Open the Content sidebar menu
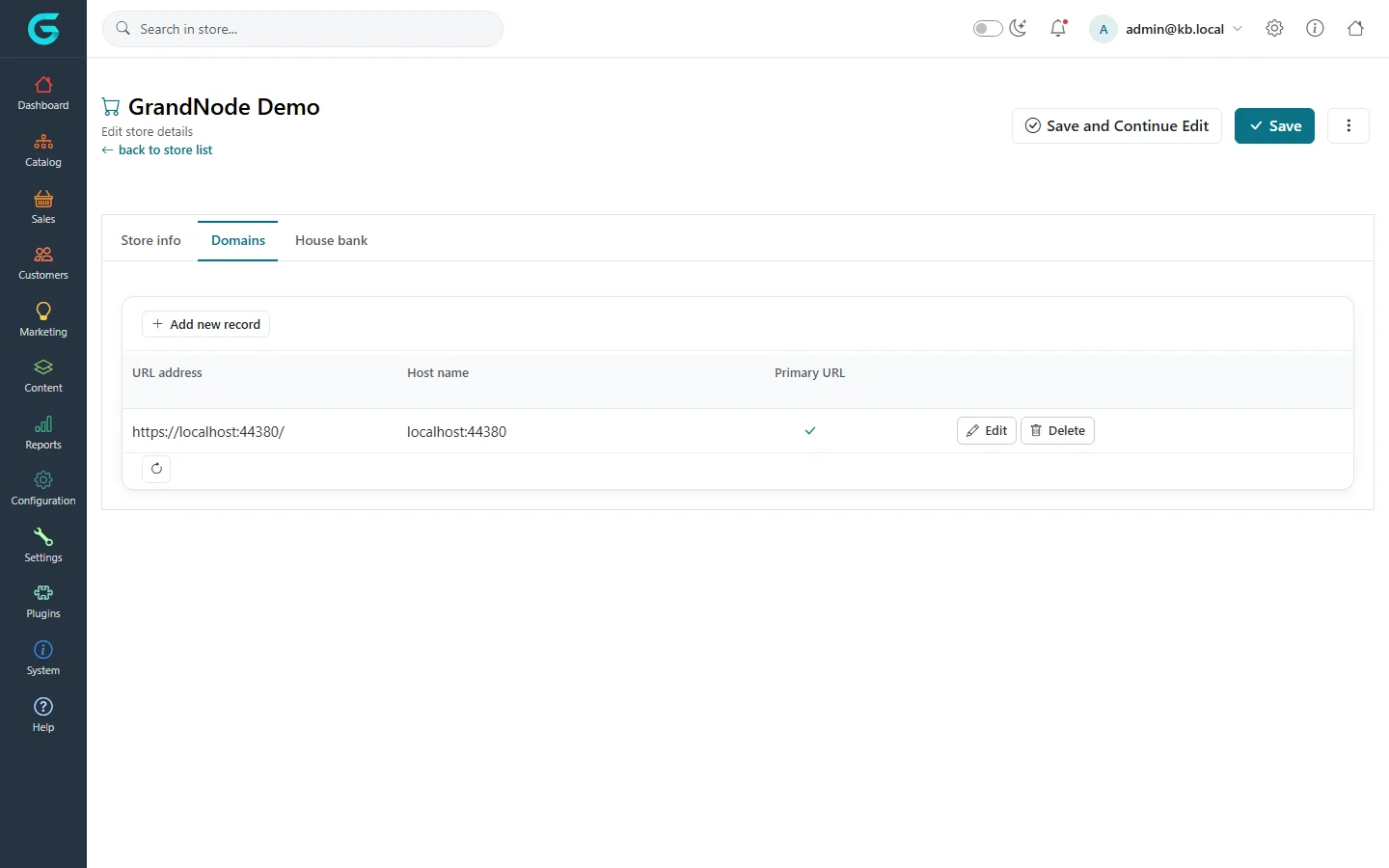Screen dimensions: 1389x868 [x=43, y=376]
